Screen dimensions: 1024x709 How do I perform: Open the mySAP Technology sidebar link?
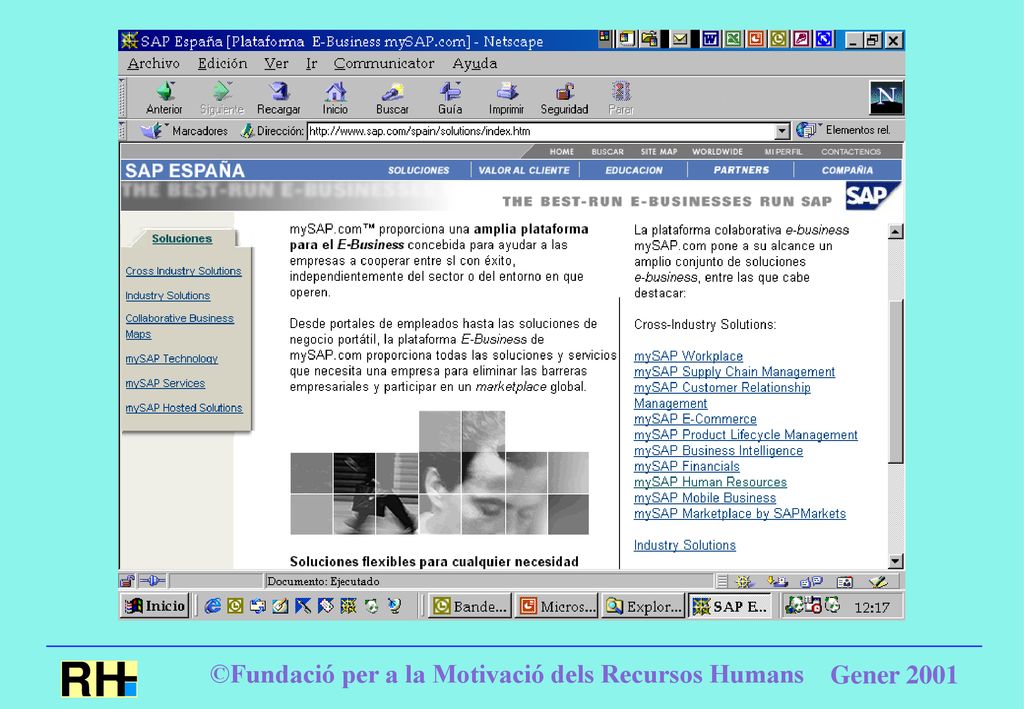[172, 358]
